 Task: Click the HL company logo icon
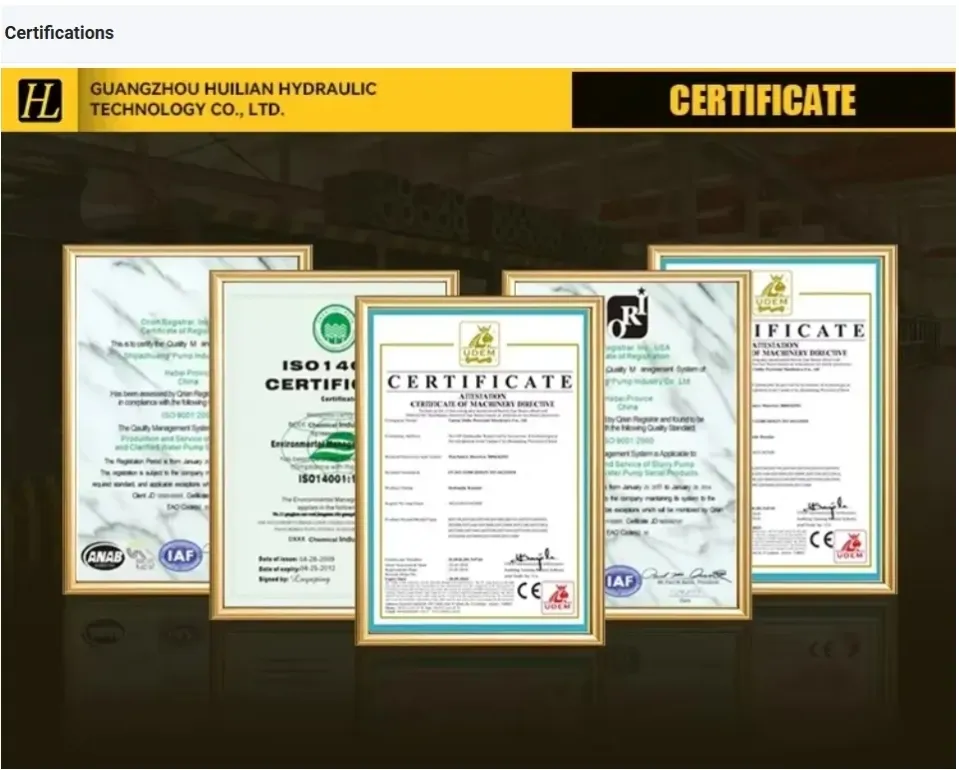point(40,100)
